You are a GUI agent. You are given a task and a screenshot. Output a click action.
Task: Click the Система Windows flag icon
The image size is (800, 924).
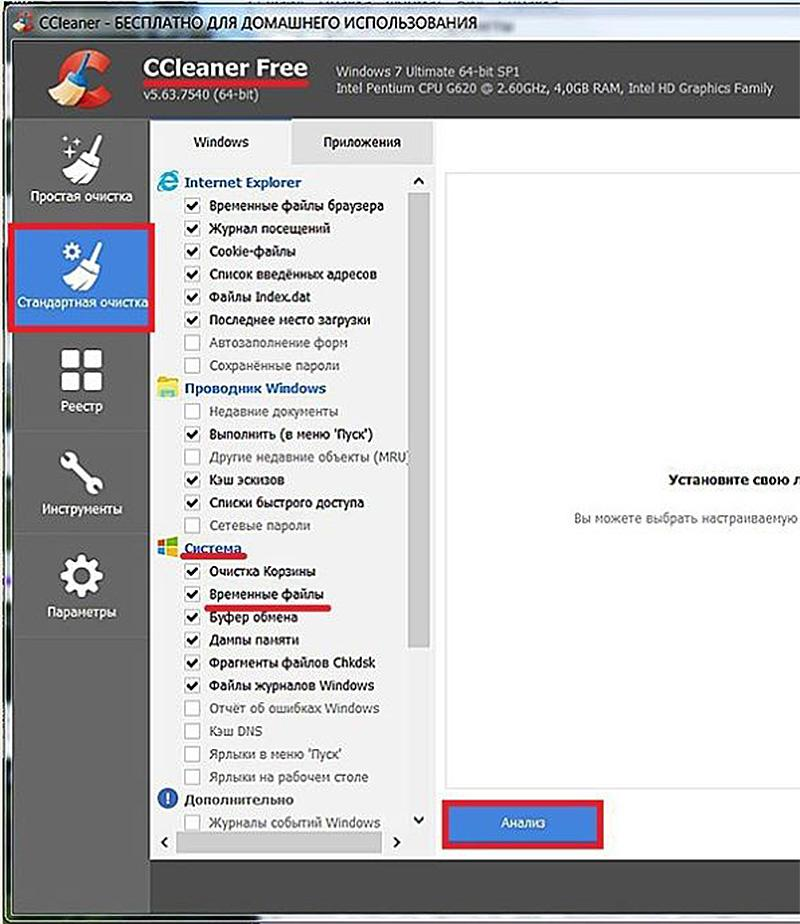pyautogui.click(x=168, y=547)
